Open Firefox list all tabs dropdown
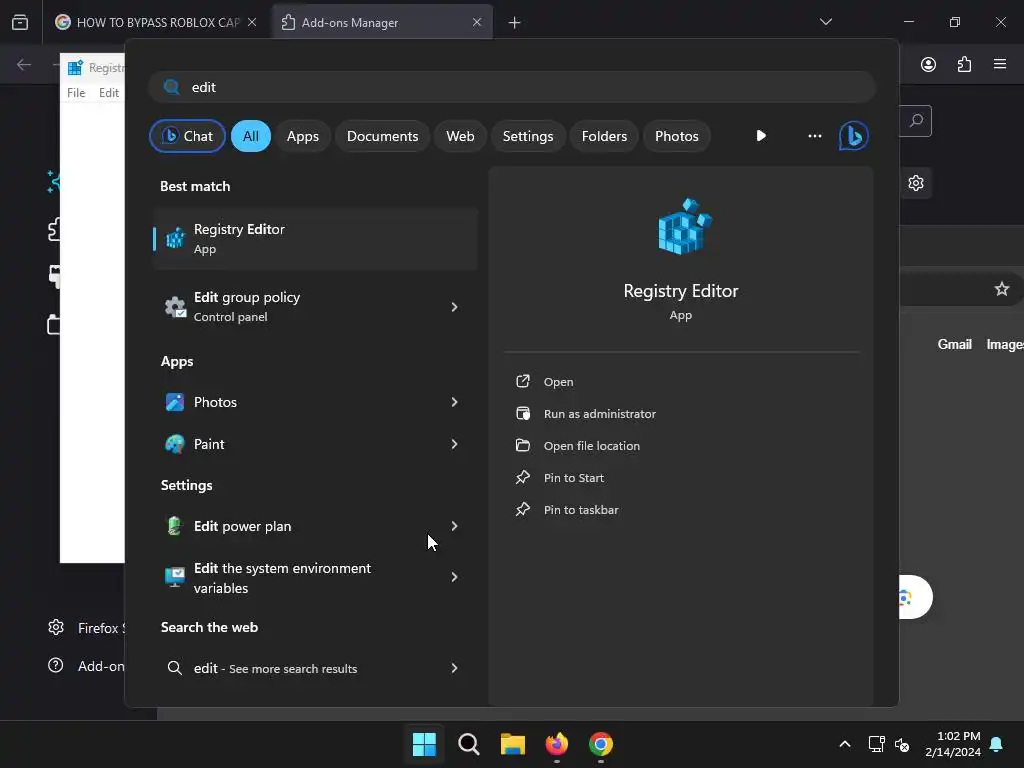The width and height of the screenshot is (1024, 768). pos(826,22)
